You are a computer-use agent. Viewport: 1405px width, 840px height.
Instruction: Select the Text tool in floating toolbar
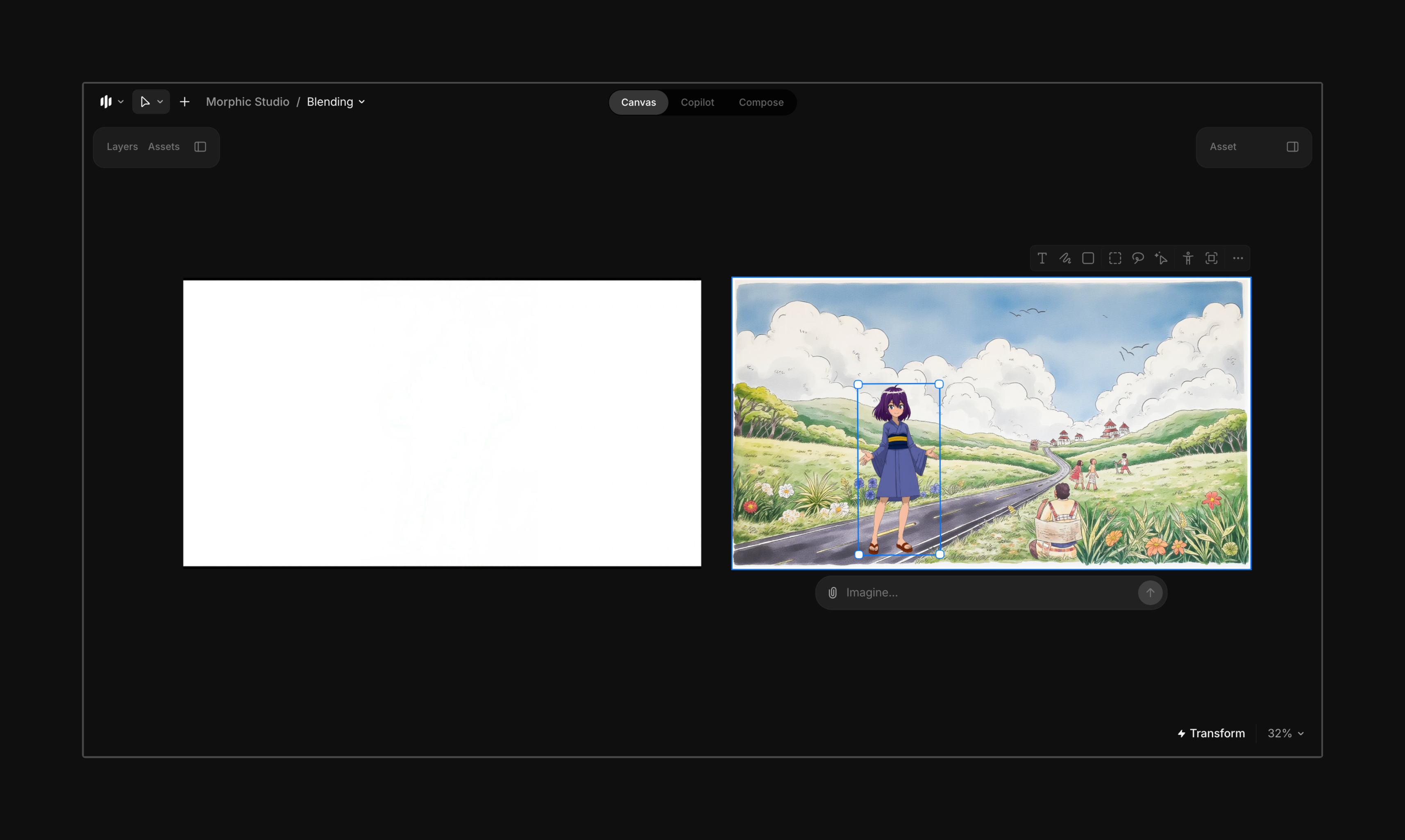(x=1042, y=259)
